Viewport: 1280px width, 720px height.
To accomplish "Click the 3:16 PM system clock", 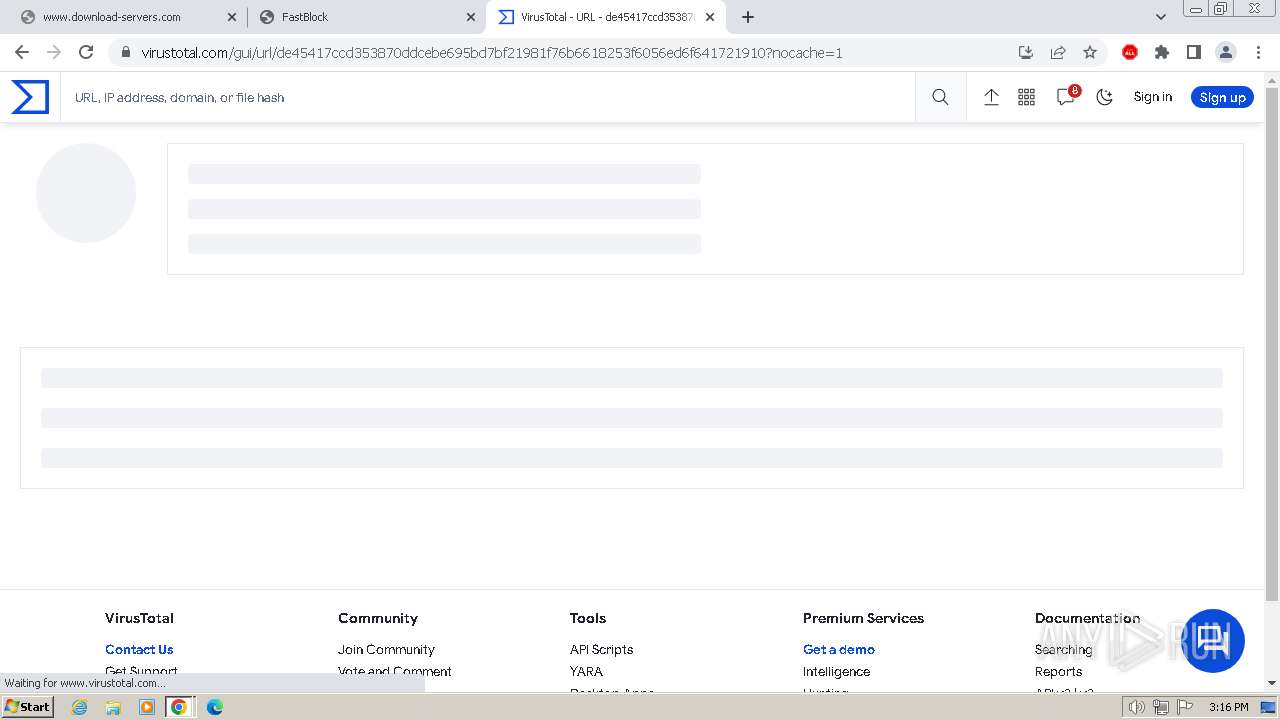I will coord(1229,707).
